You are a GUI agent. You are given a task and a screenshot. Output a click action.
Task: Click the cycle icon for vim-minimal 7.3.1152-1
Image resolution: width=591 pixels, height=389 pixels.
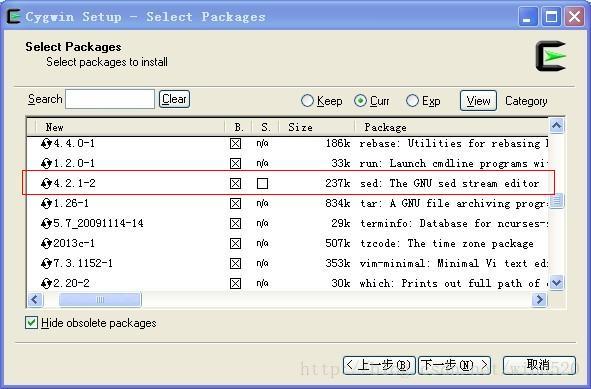tap(46, 263)
